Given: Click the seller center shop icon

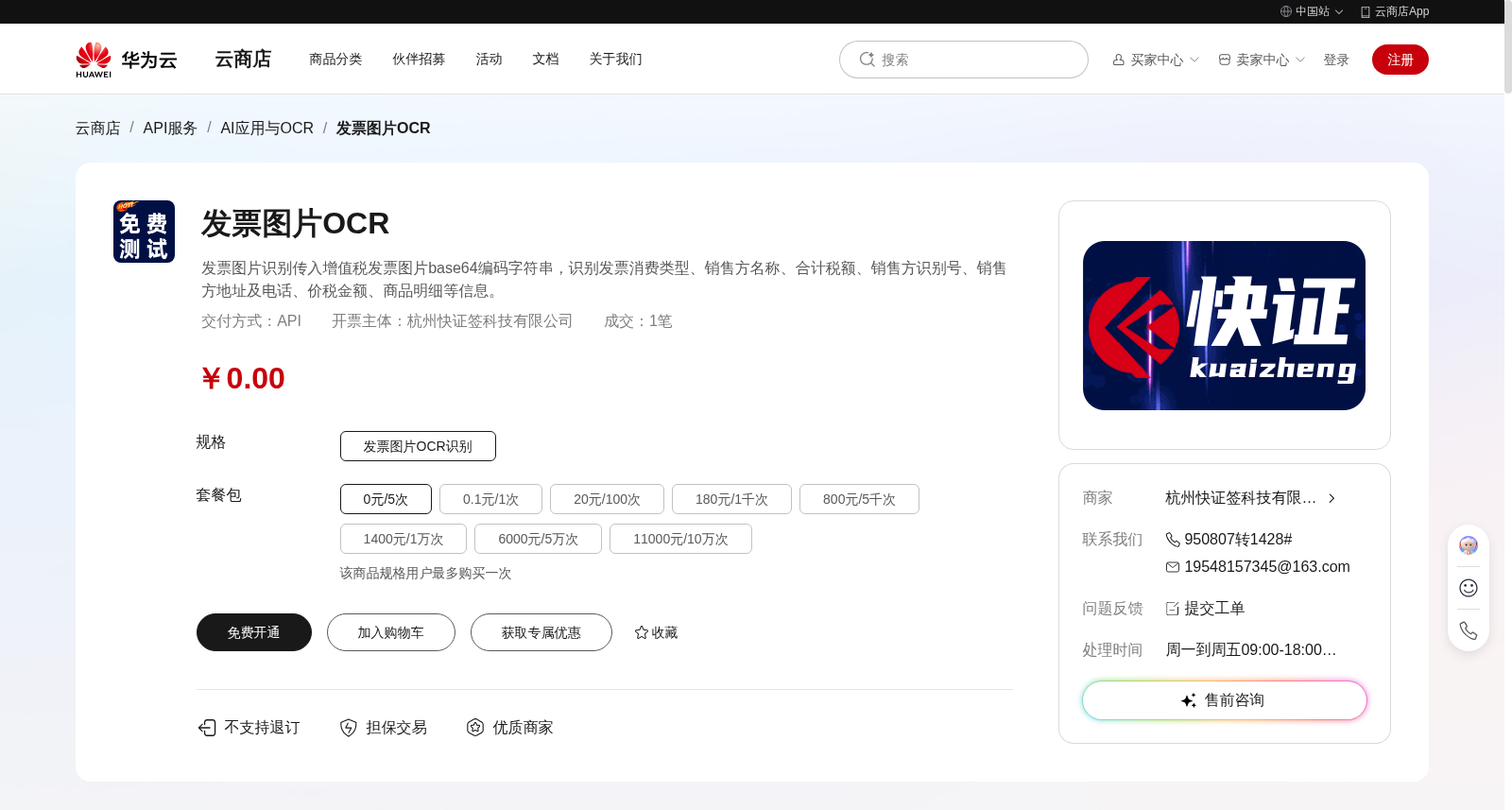Looking at the screenshot, I should (x=1225, y=60).
